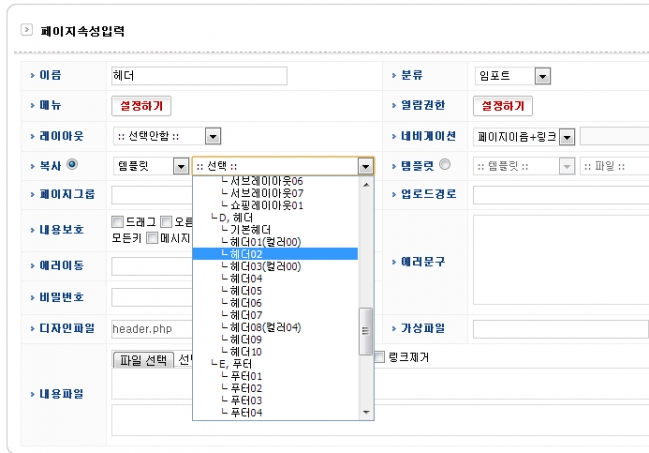649x453 pixels.
Task: Select the D, 헤더 group entry
Action: tap(275, 217)
